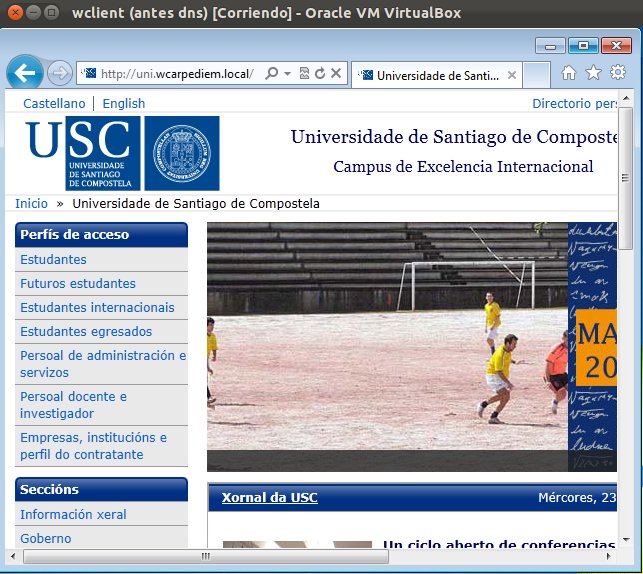Refresh the page with reload icon

coord(320,73)
